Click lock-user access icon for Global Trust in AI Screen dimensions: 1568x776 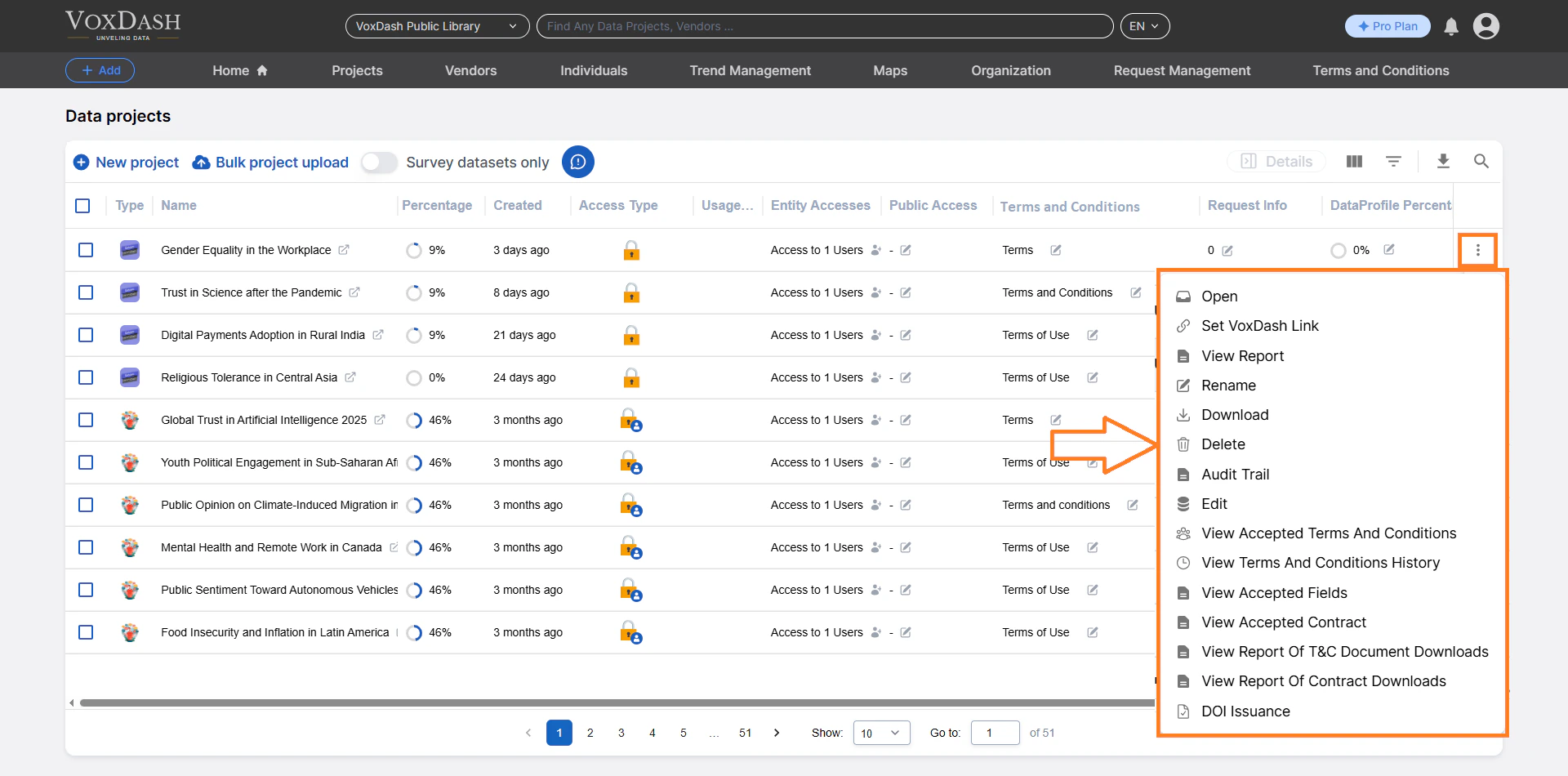coord(631,420)
